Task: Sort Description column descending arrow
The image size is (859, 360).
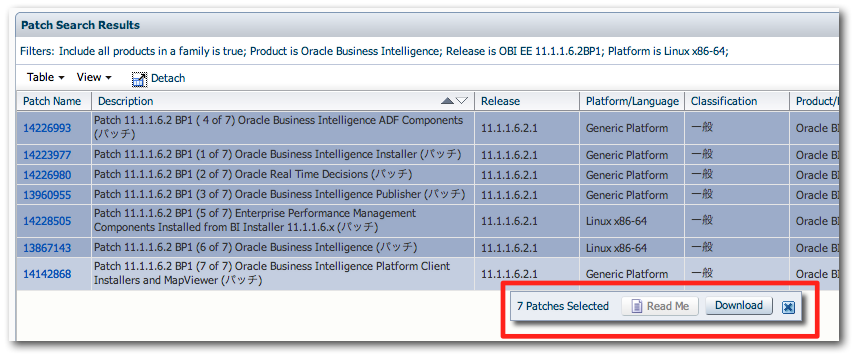Action: pos(462,101)
